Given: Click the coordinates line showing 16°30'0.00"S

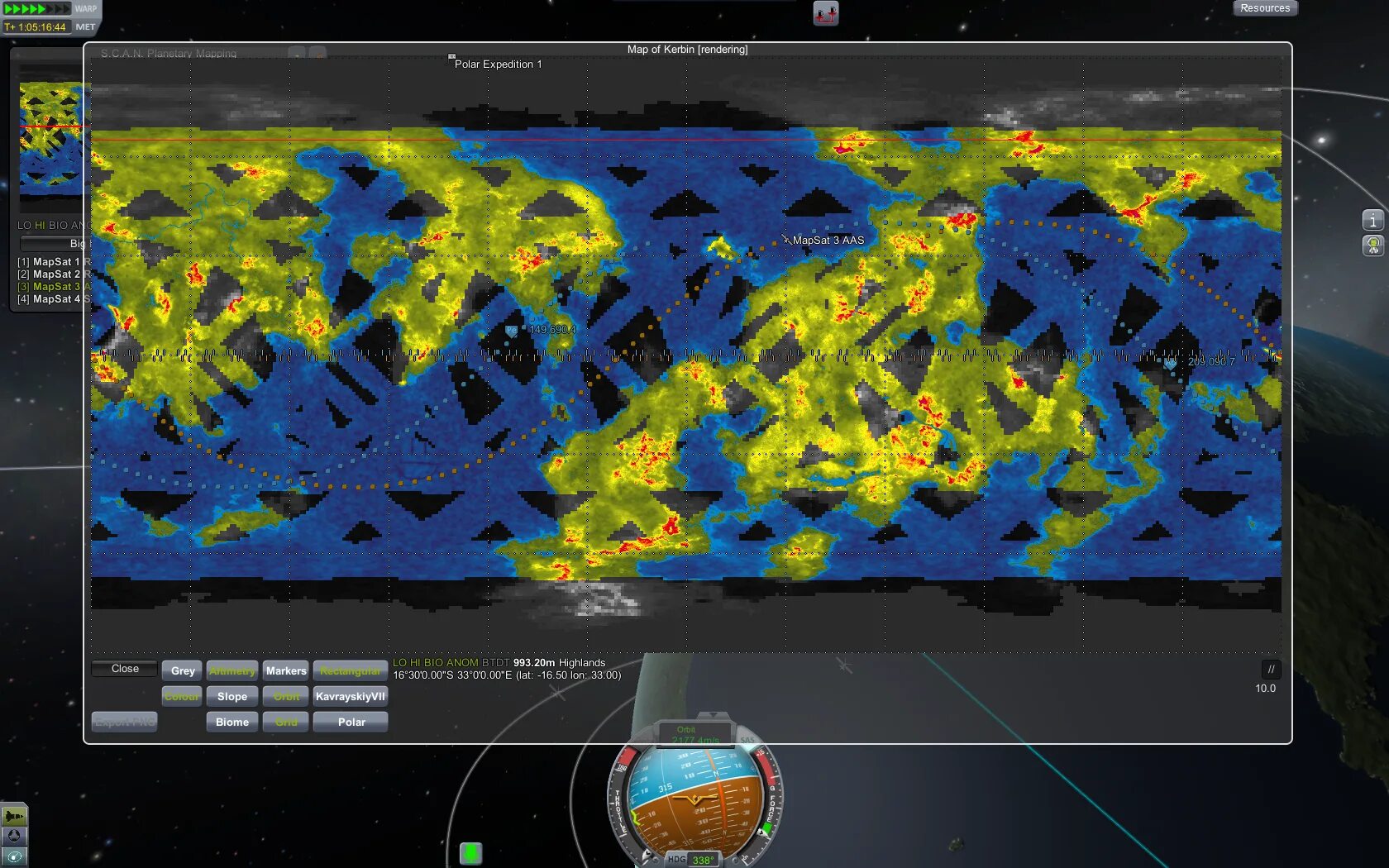Looking at the screenshot, I should 507,675.
